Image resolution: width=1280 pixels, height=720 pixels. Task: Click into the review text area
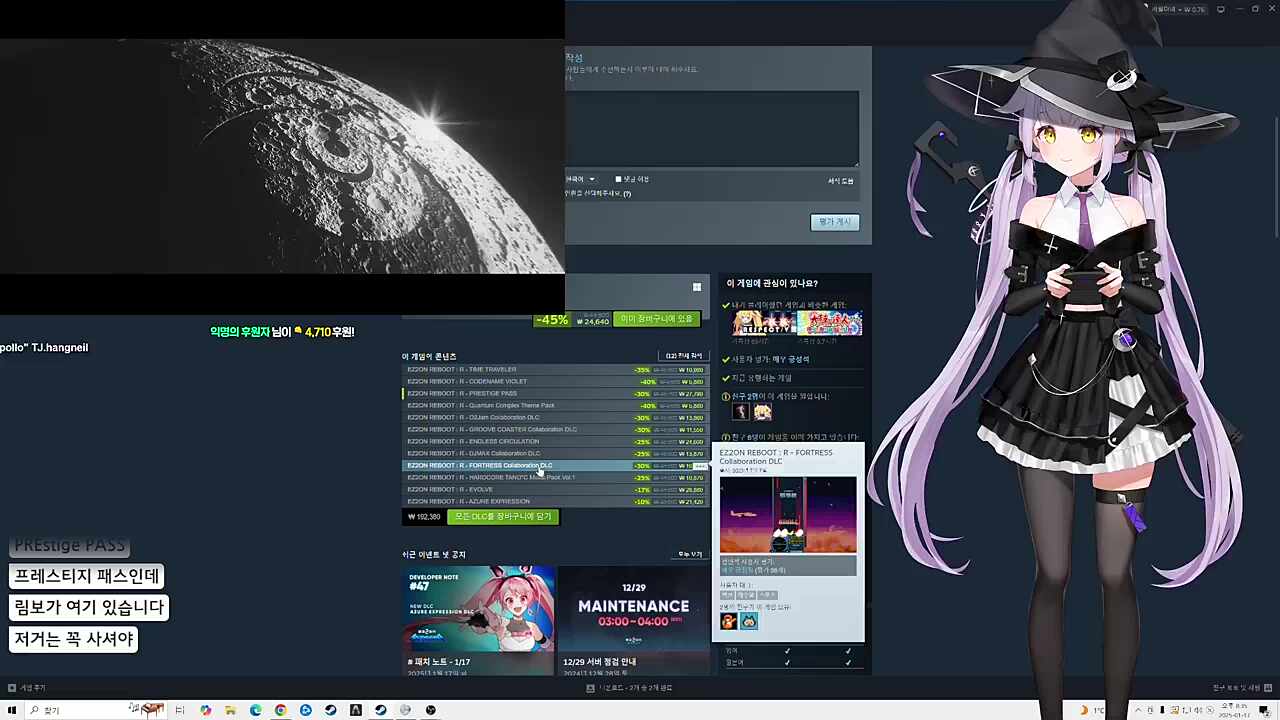(x=712, y=129)
